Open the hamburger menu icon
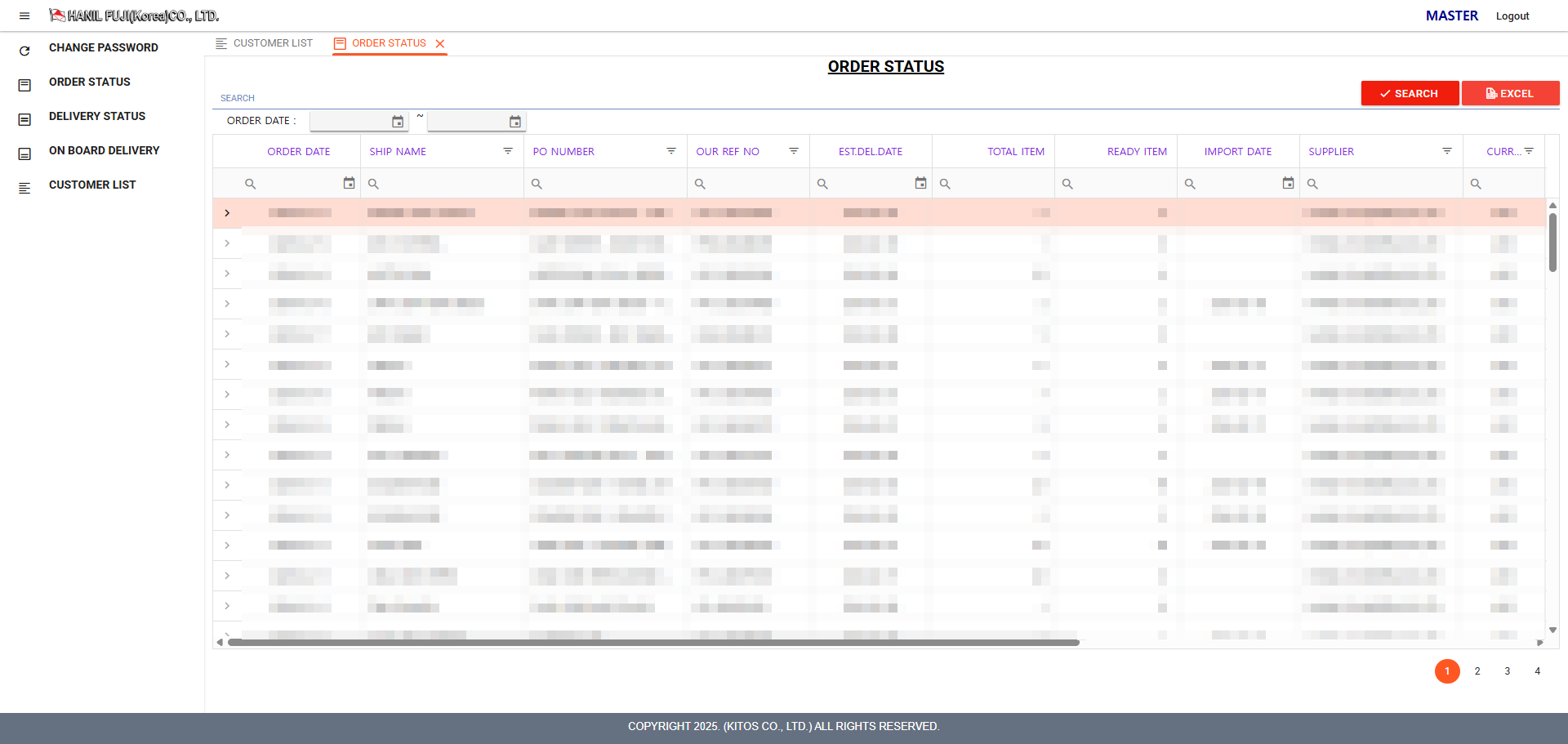The height and width of the screenshot is (744, 1568). (x=24, y=16)
